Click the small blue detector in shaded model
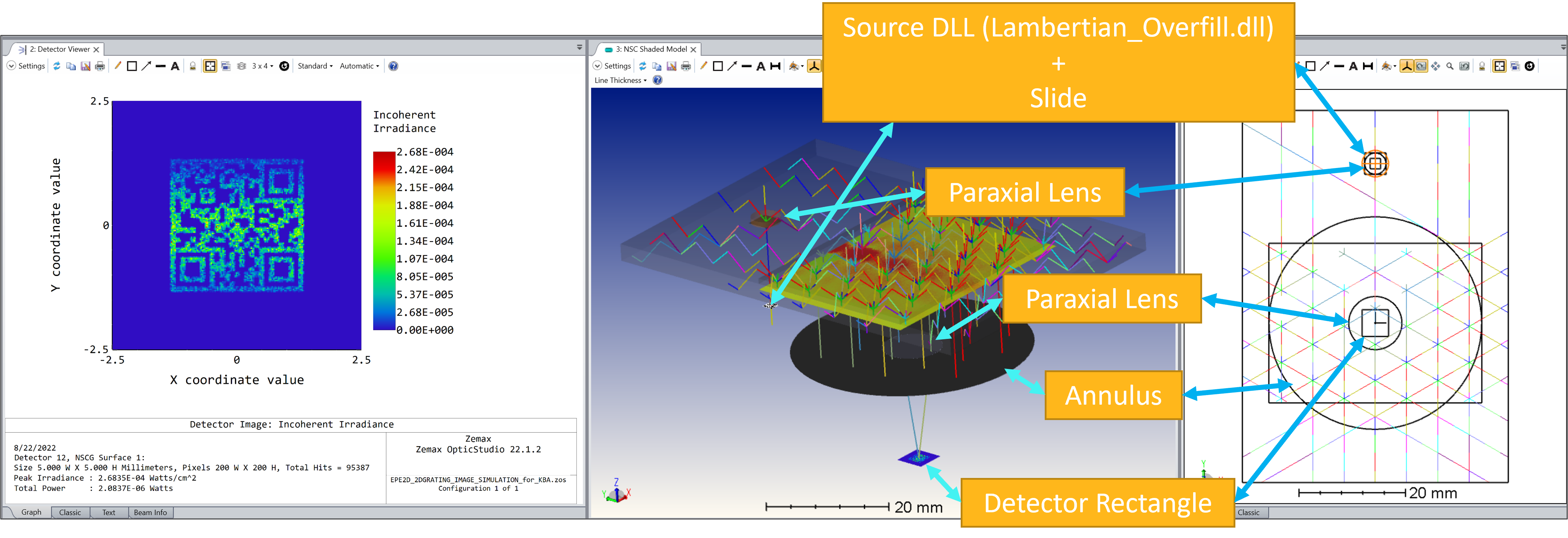1568x538 pixels. pos(918,457)
